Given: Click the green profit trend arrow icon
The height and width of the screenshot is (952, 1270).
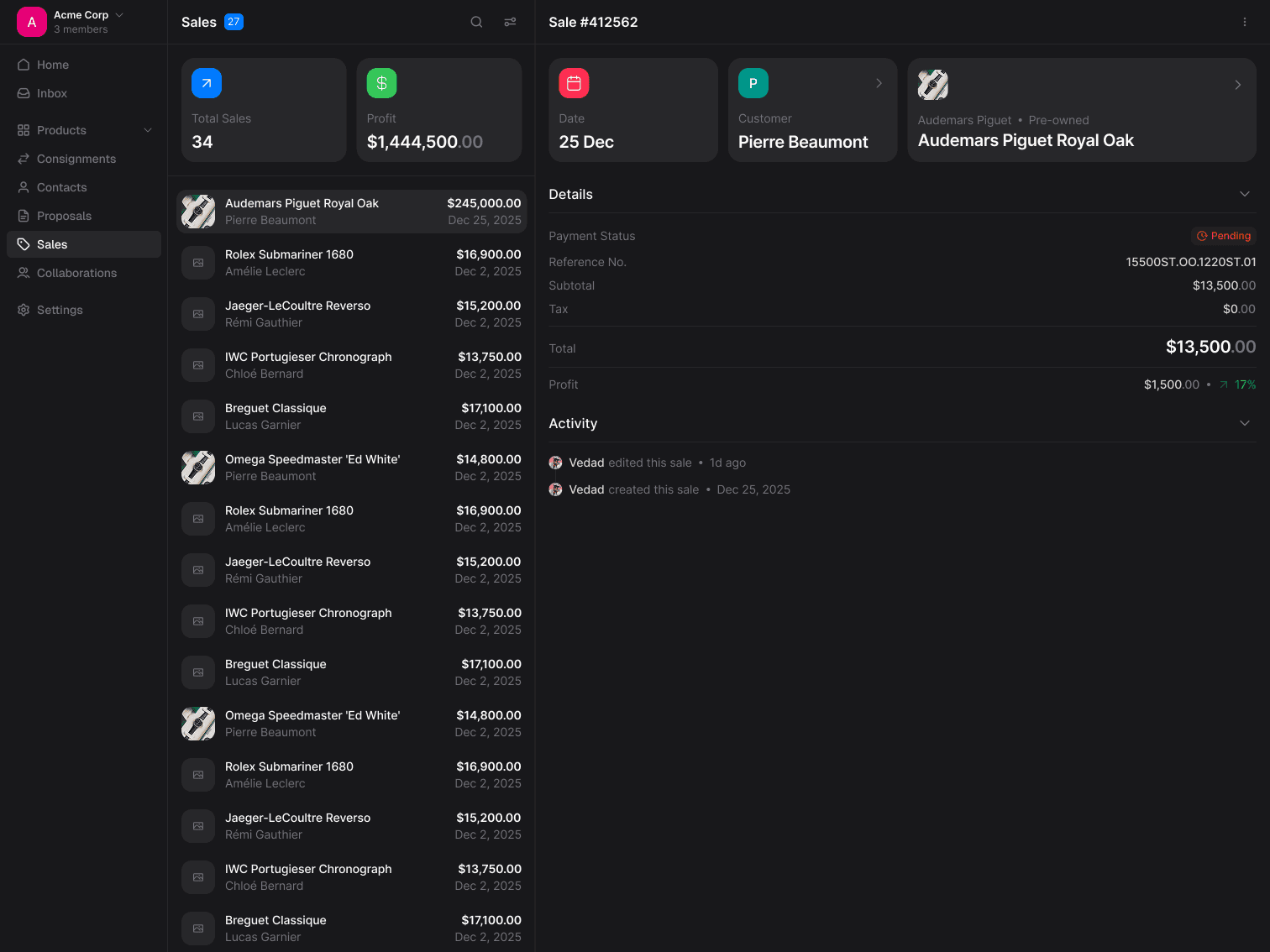Looking at the screenshot, I should (x=1224, y=384).
